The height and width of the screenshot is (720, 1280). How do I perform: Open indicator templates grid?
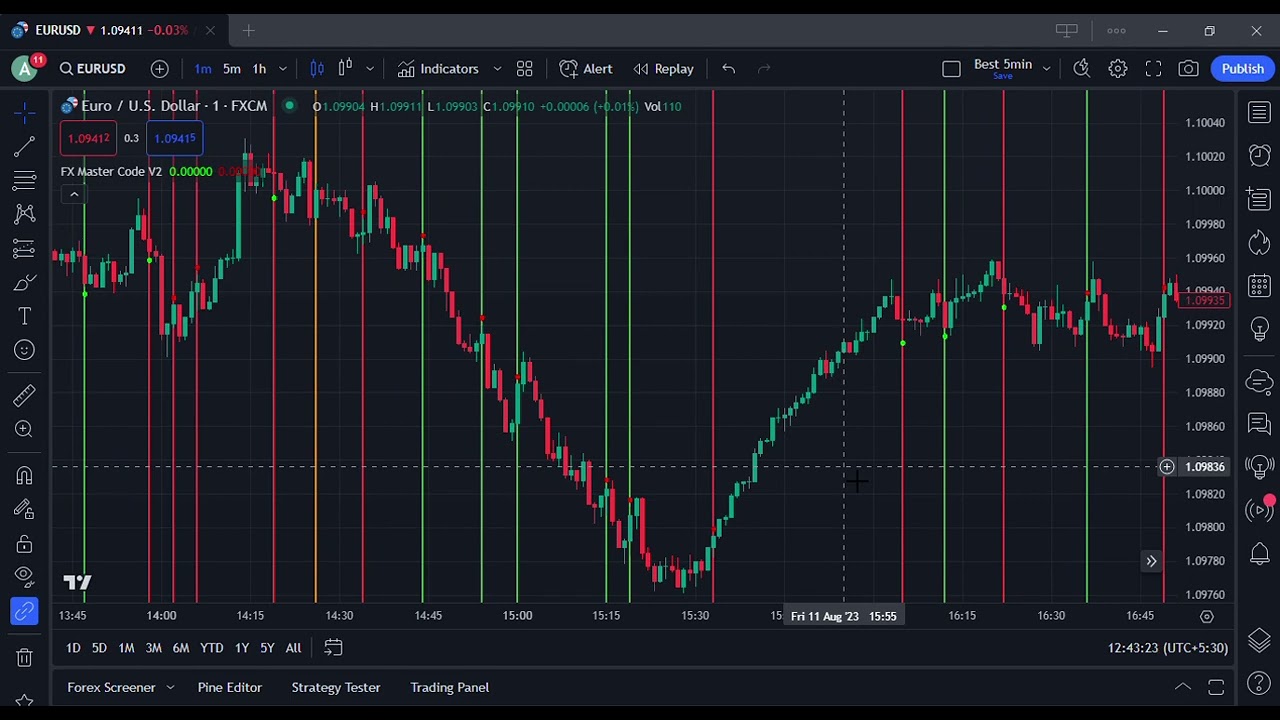pos(524,69)
